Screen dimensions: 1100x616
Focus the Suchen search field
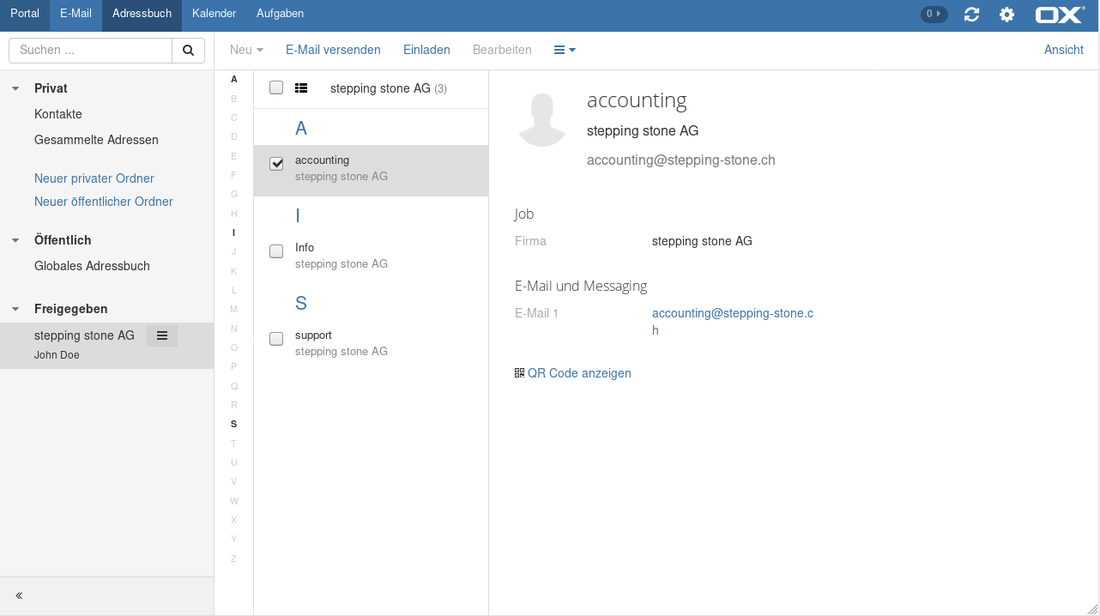pos(91,50)
